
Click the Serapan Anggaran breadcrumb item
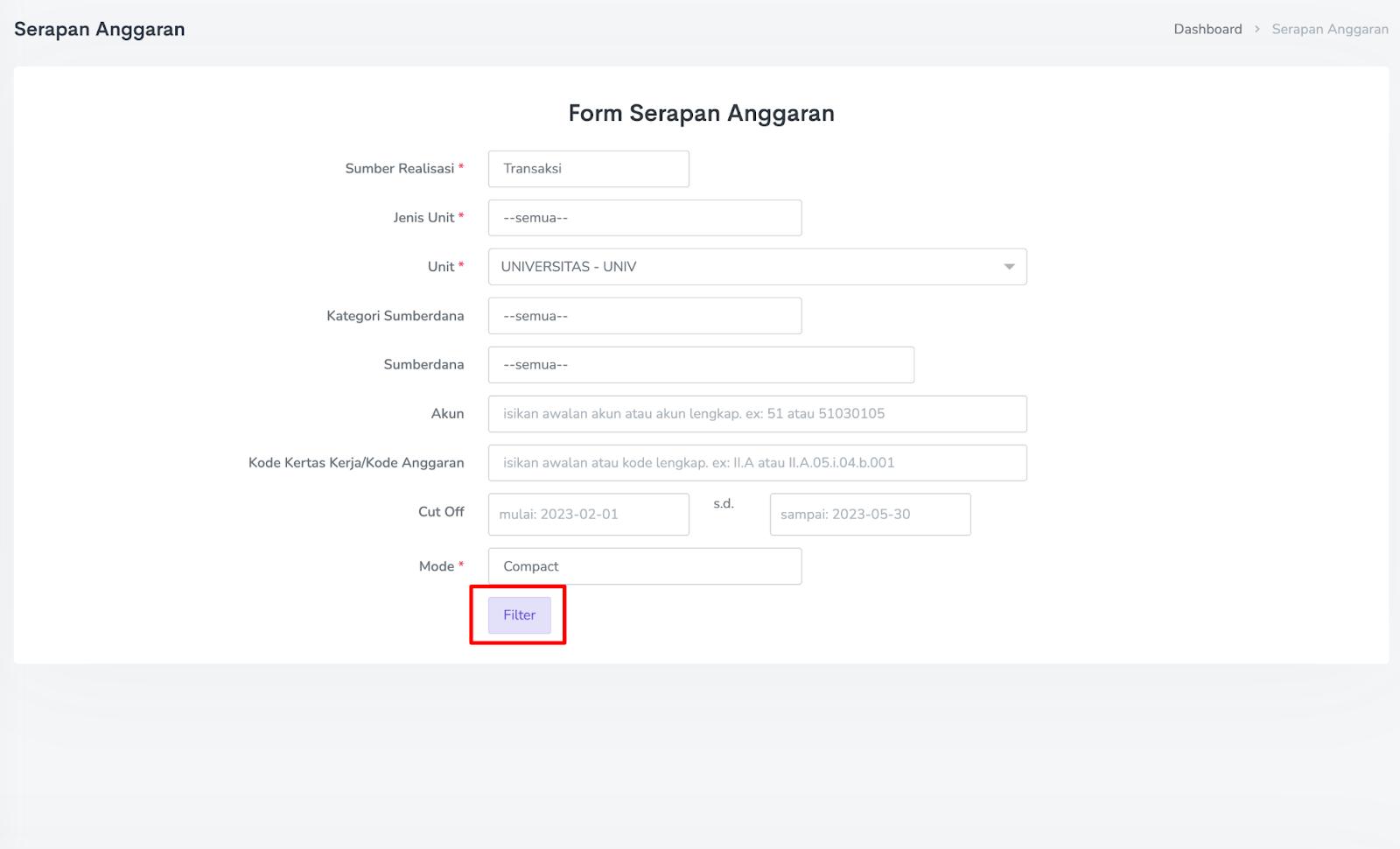[x=1329, y=29]
